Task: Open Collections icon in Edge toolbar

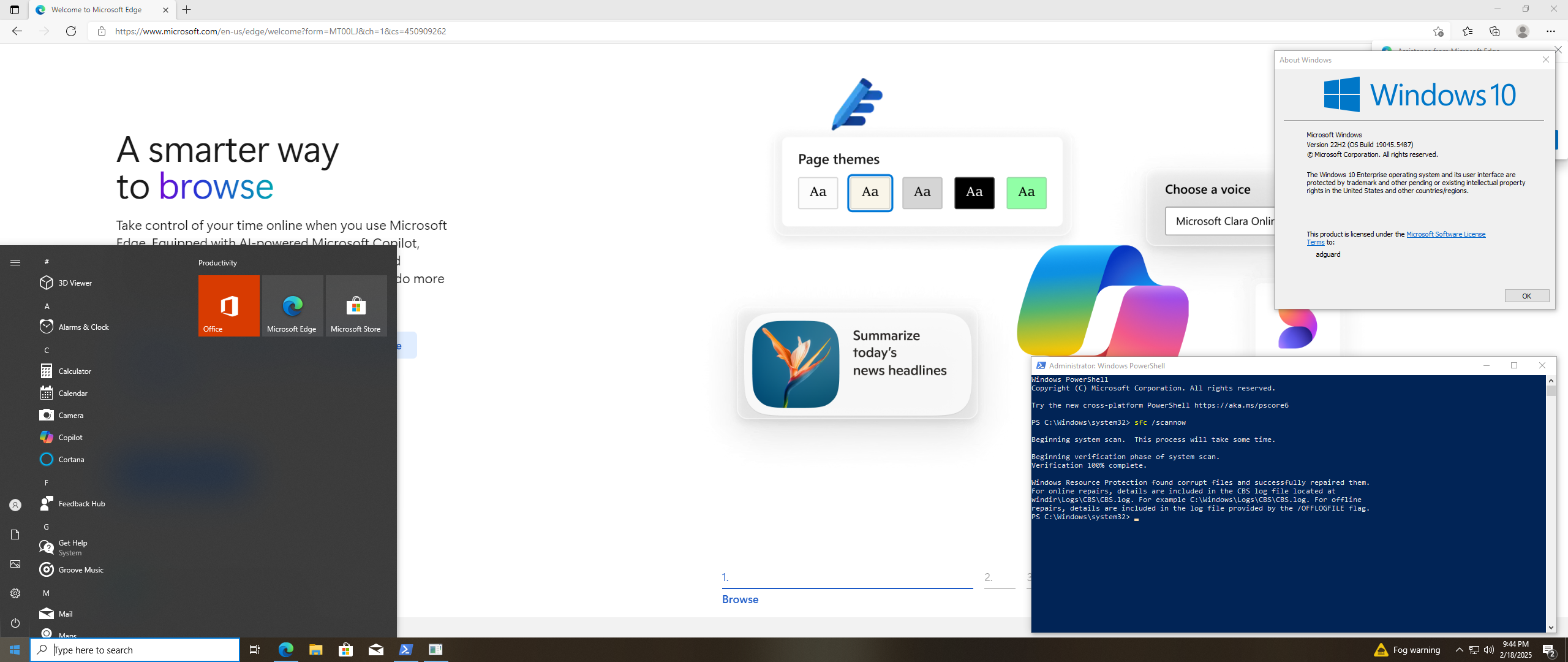Action: click(x=1494, y=31)
